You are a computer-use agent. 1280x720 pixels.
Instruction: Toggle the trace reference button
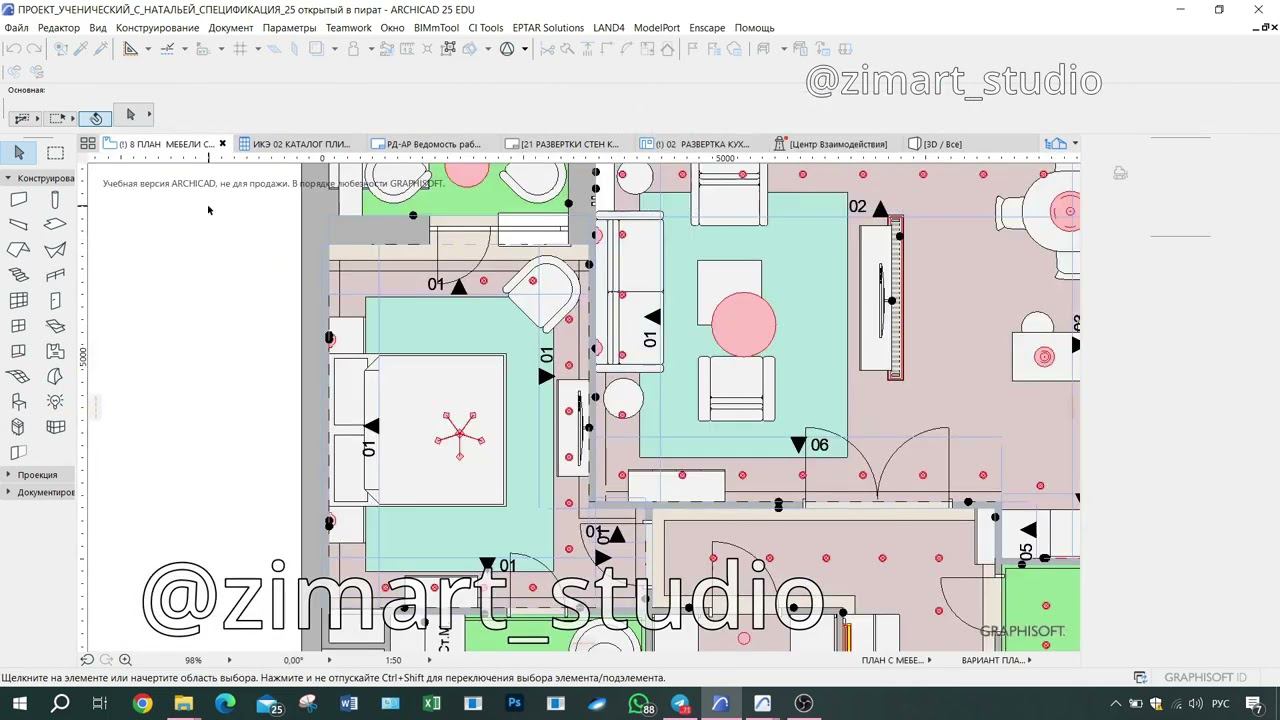point(317,49)
